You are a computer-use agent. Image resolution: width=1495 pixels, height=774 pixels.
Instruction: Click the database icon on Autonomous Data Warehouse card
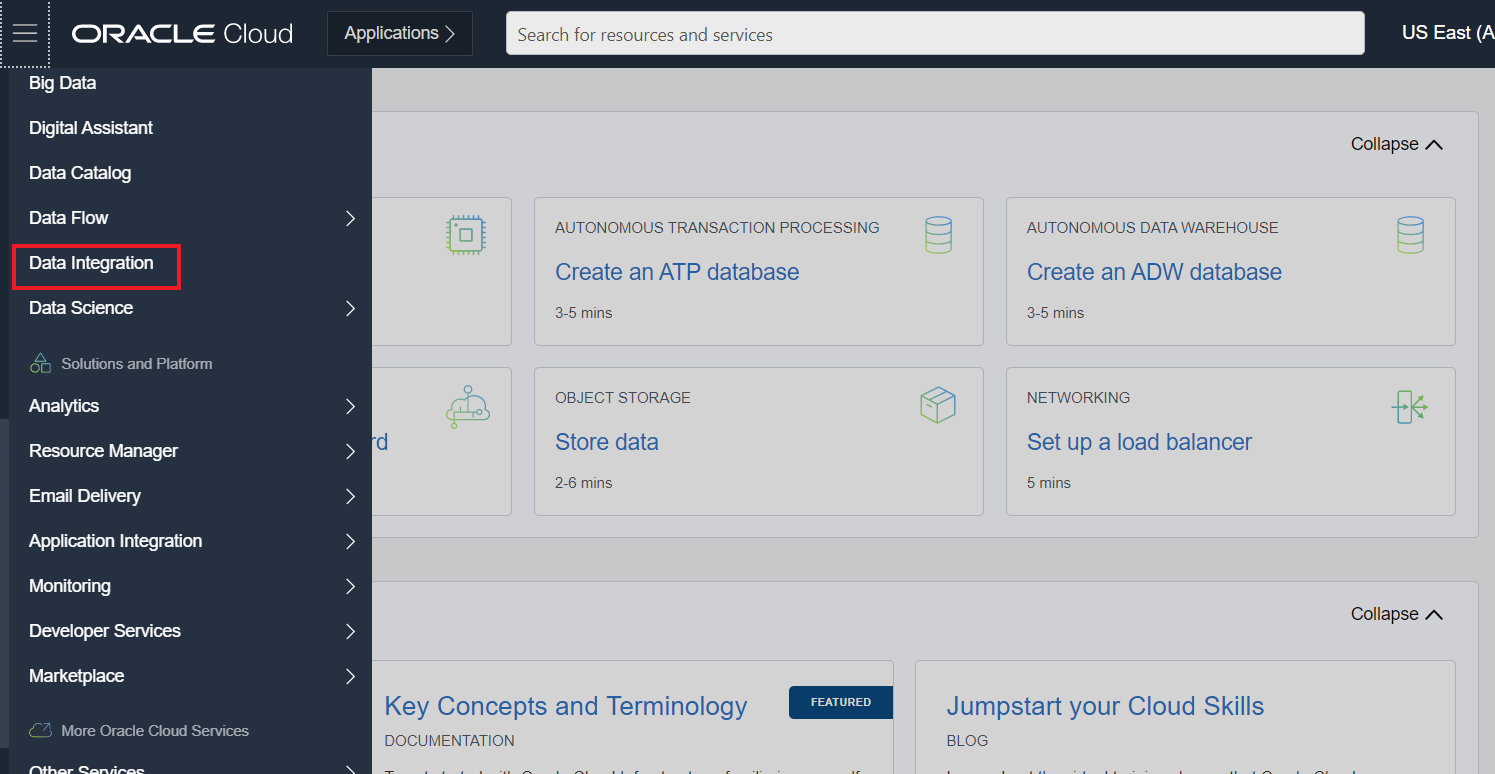1410,233
